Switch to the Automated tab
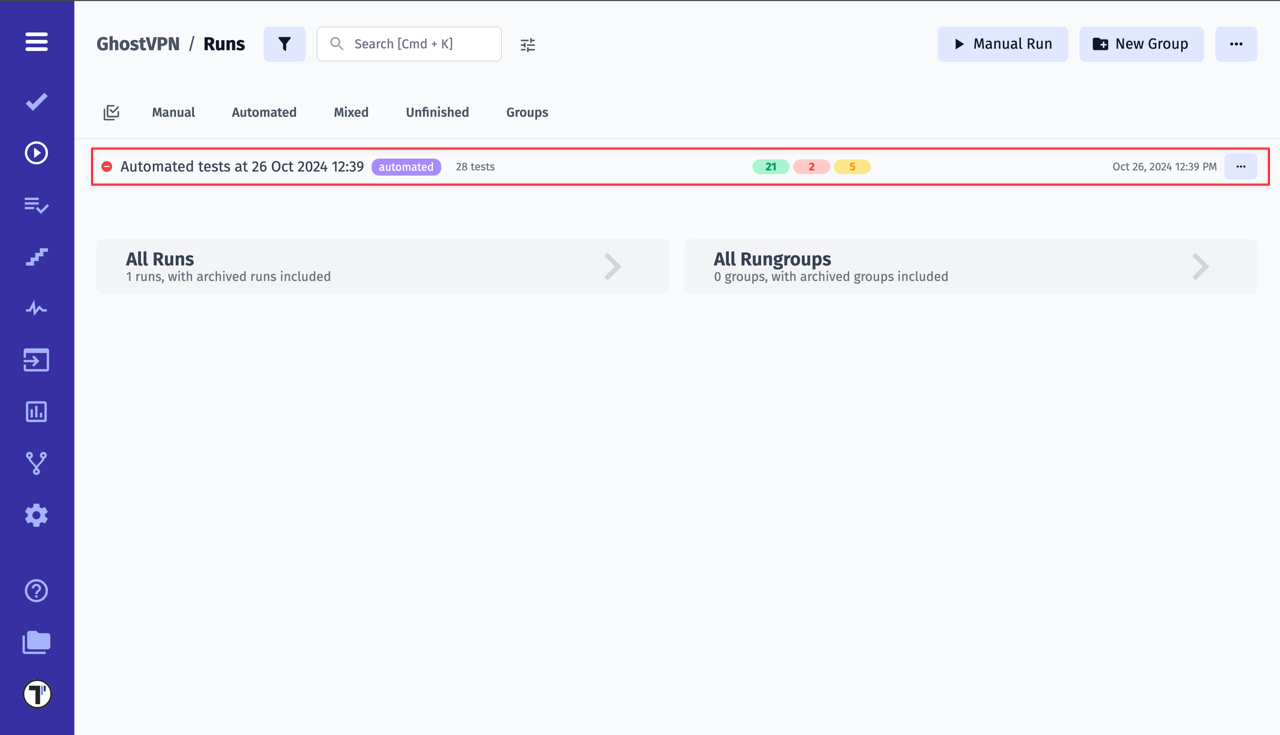1280x735 pixels. click(x=264, y=112)
